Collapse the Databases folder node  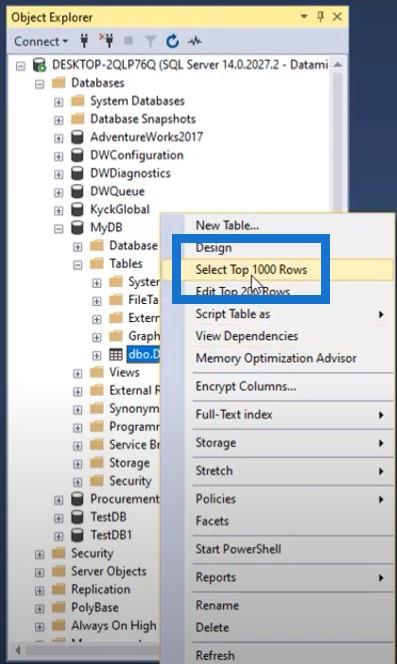point(39,84)
